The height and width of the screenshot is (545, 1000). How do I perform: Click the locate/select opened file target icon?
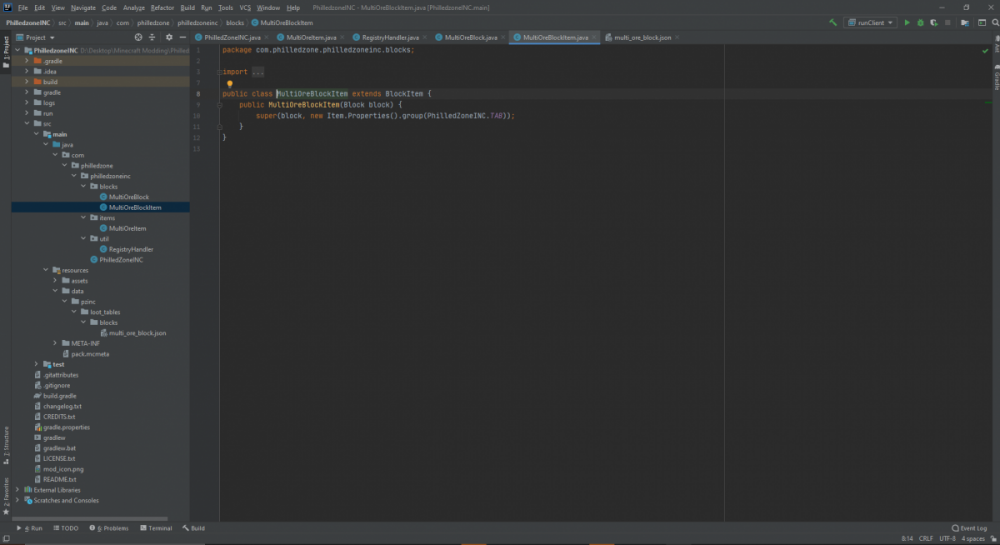point(138,38)
